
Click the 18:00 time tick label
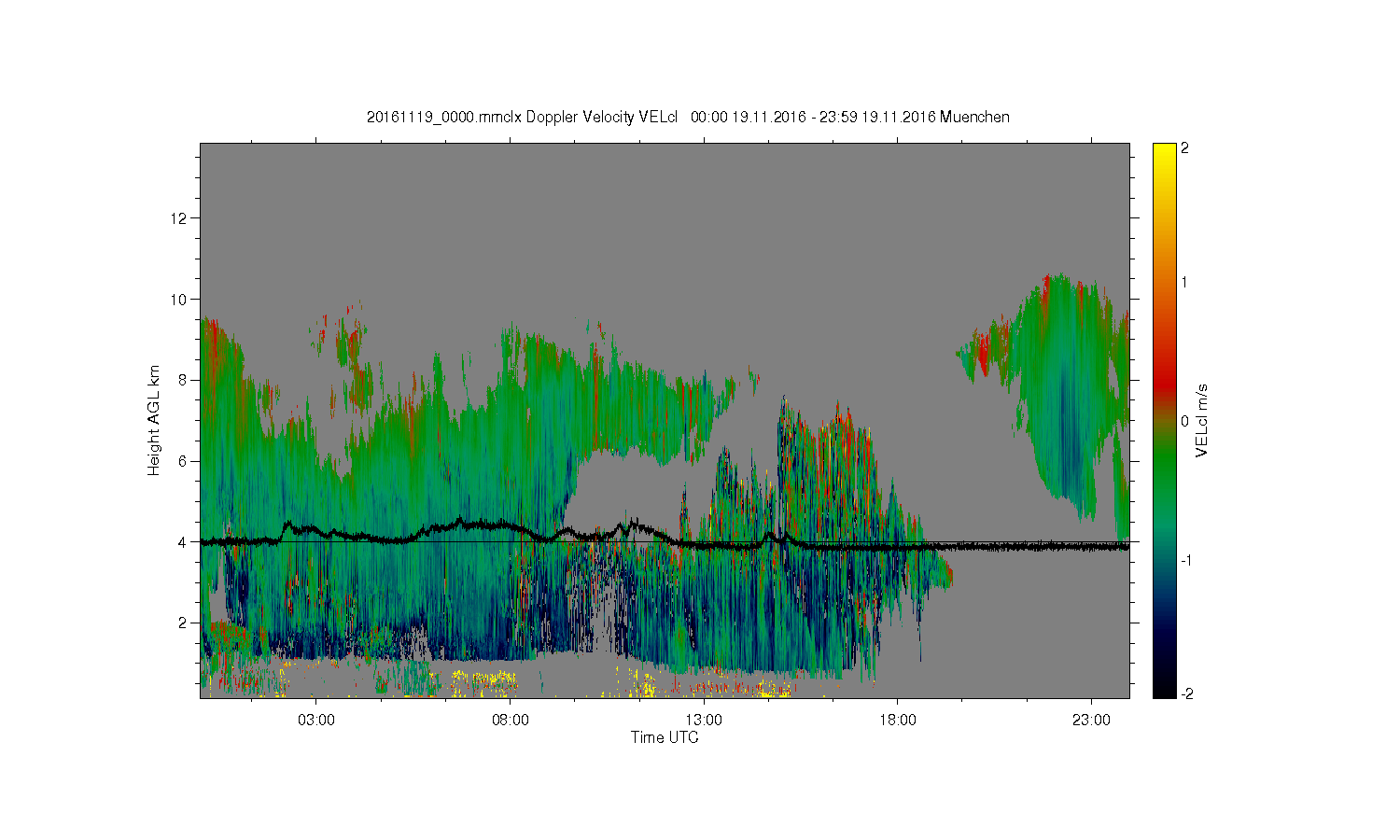(898, 721)
